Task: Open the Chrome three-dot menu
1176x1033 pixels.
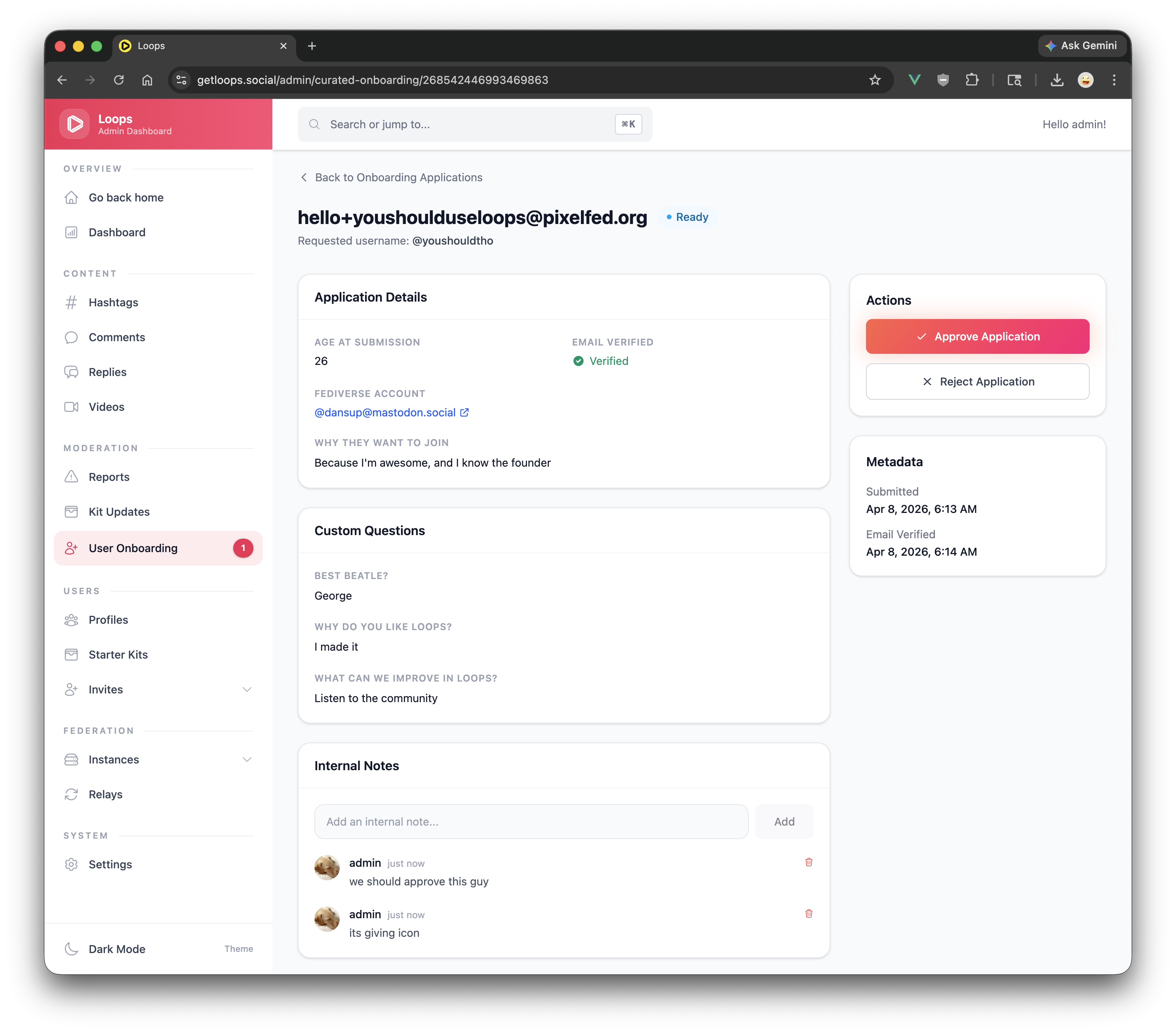Action: coord(1114,80)
